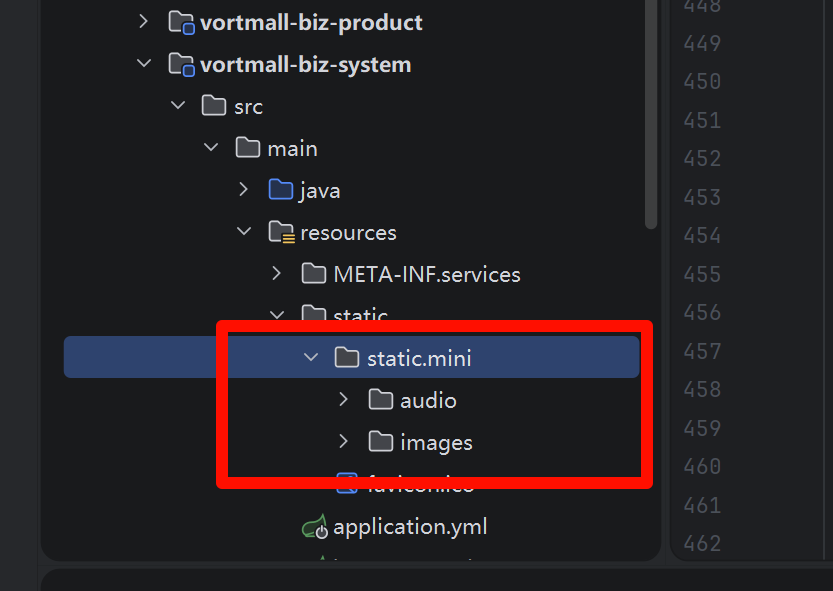Collapse the static.mini folder chevron
Image resolution: width=833 pixels, height=591 pixels.
click(311, 358)
